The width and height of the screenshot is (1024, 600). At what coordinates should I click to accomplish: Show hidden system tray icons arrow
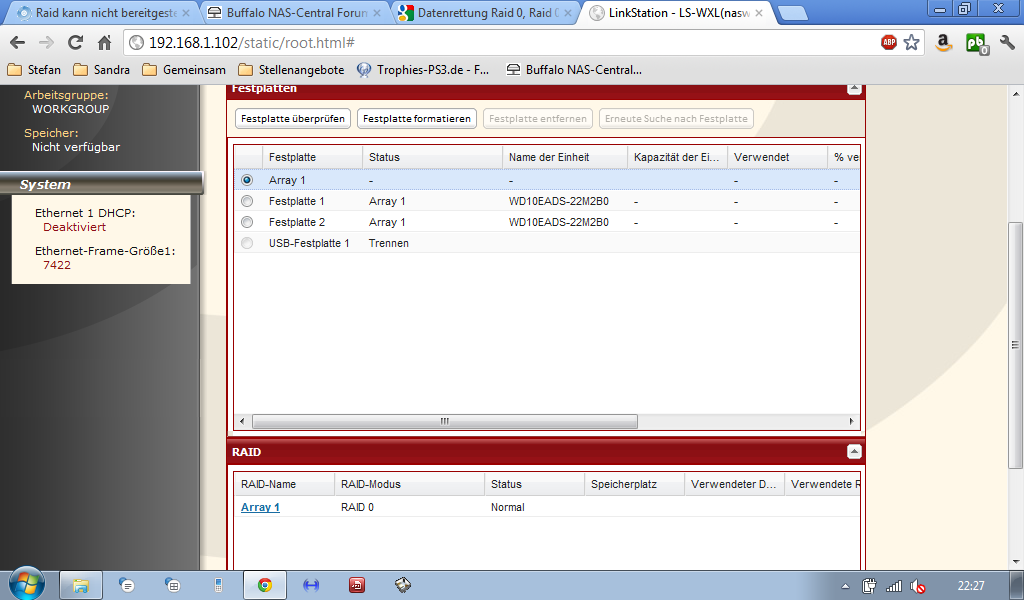845,586
